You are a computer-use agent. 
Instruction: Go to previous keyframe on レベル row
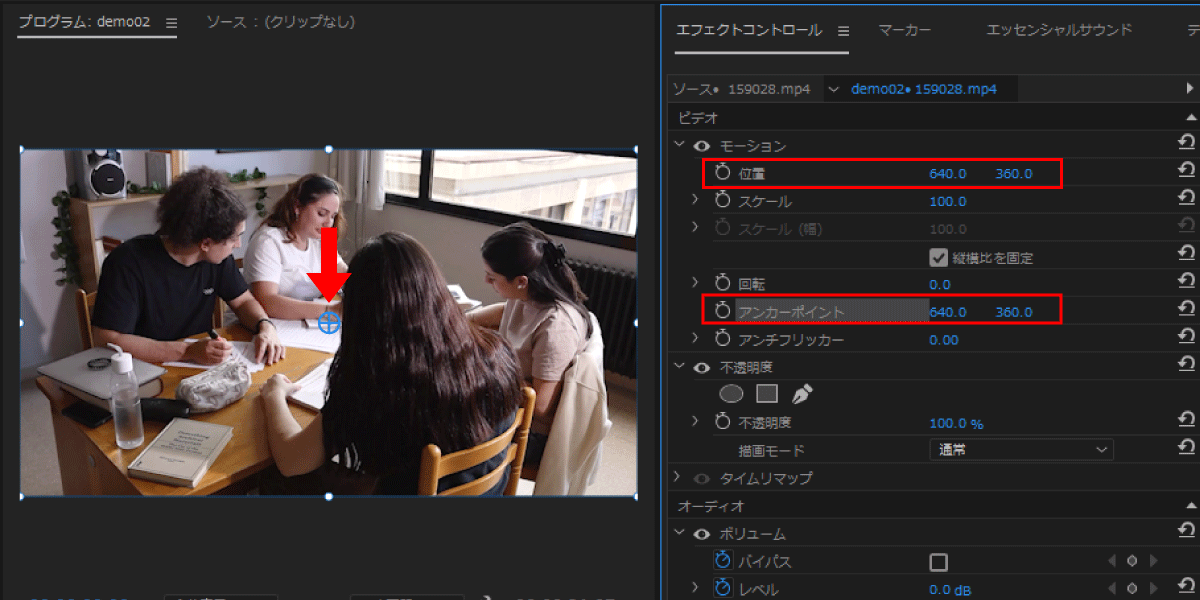[x=1112, y=588]
